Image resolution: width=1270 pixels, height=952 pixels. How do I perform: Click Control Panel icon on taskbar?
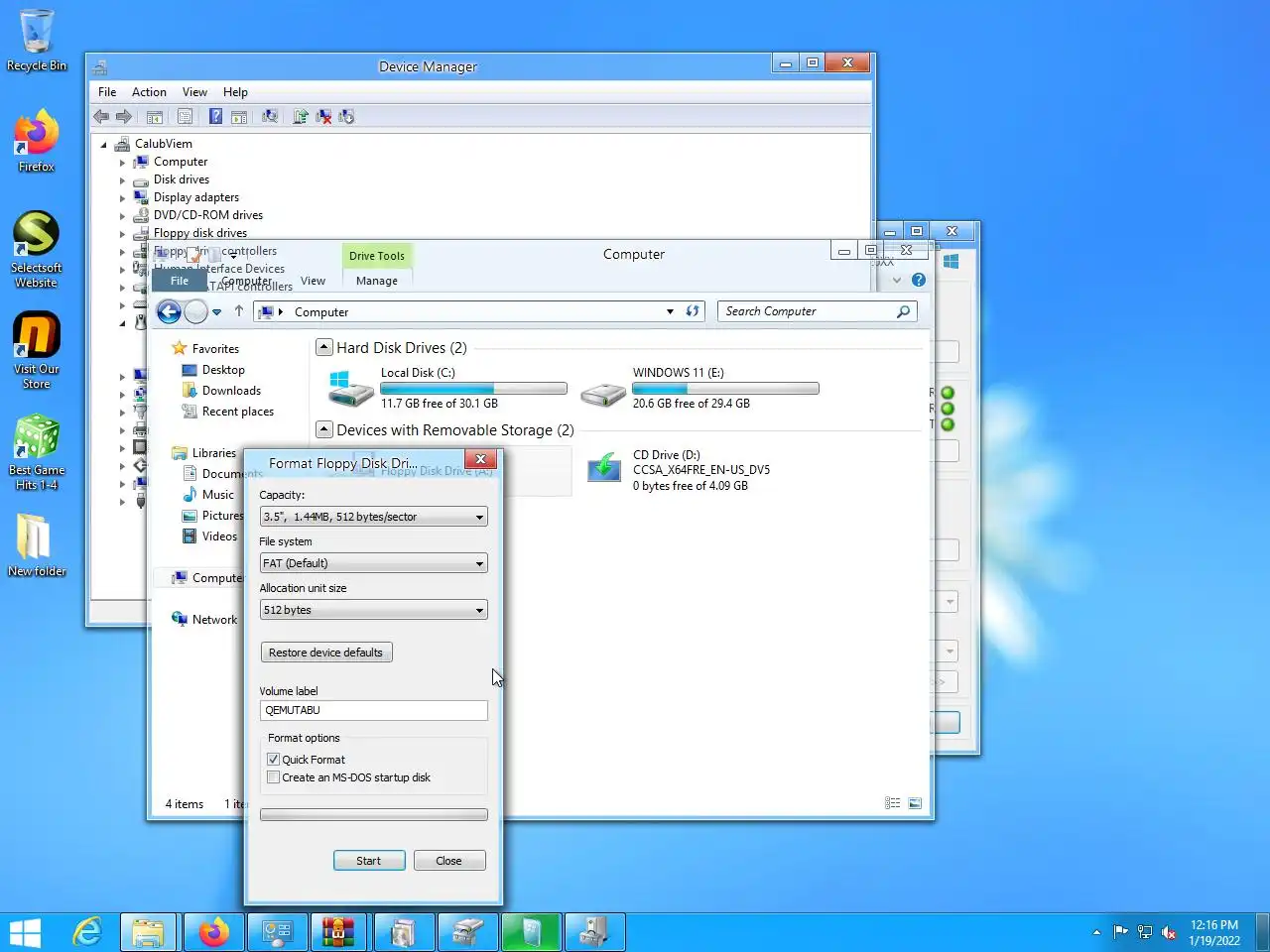click(275, 933)
